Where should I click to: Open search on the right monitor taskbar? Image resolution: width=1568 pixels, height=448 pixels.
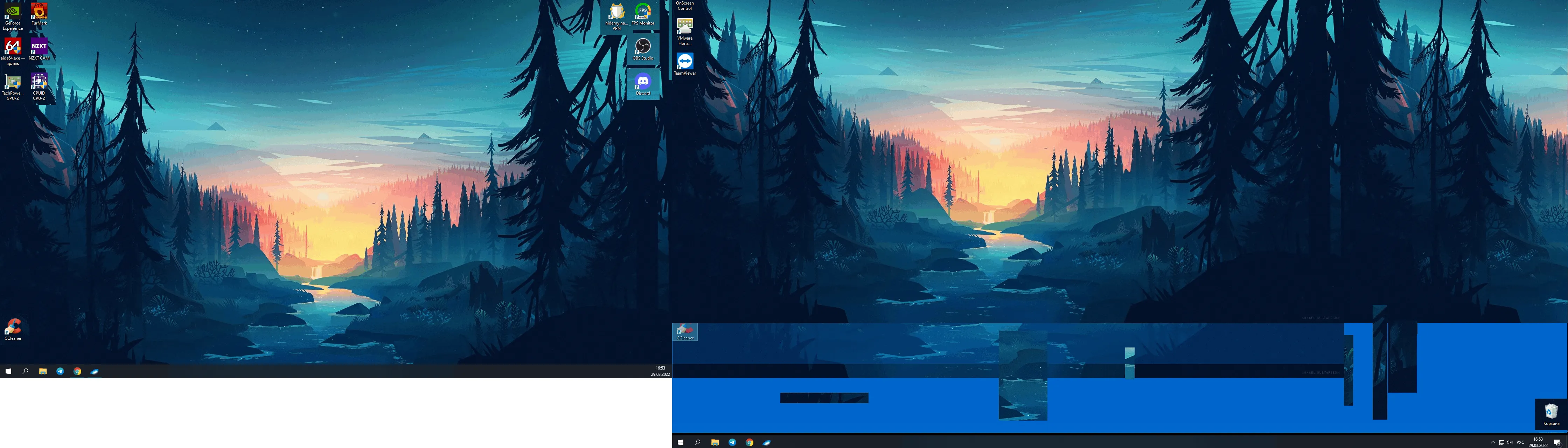tap(698, 442)
